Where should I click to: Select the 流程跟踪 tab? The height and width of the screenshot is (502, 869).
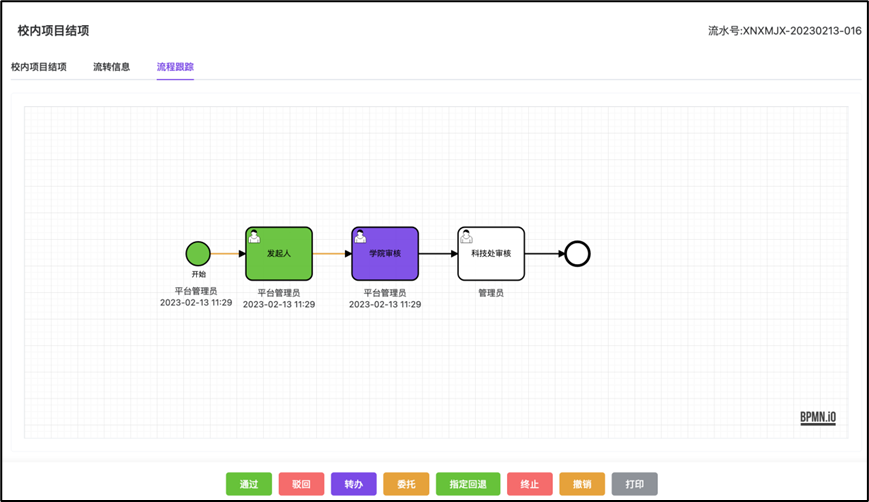point(175,67)
